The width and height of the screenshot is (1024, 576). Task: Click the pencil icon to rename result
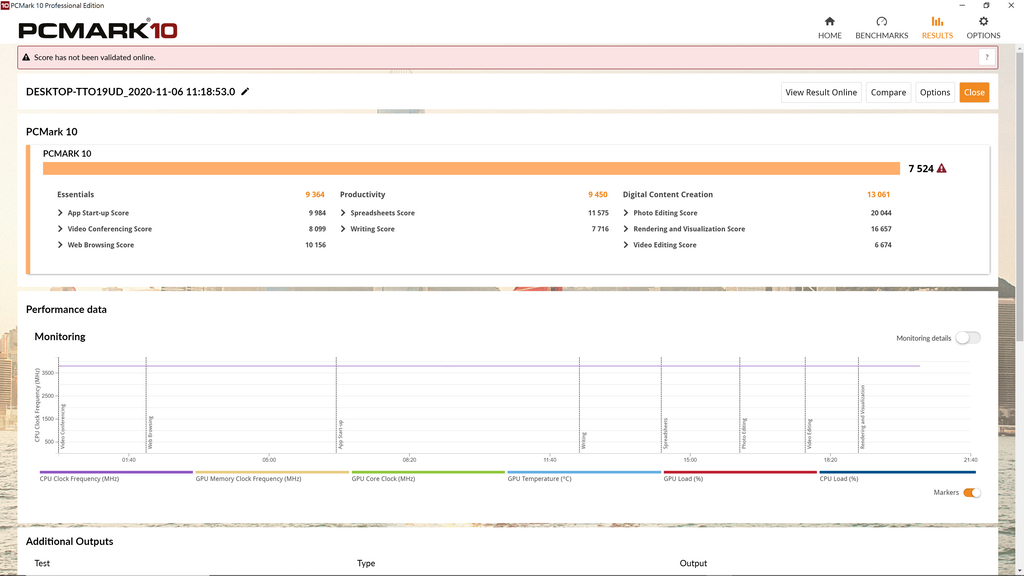(246, 92)
